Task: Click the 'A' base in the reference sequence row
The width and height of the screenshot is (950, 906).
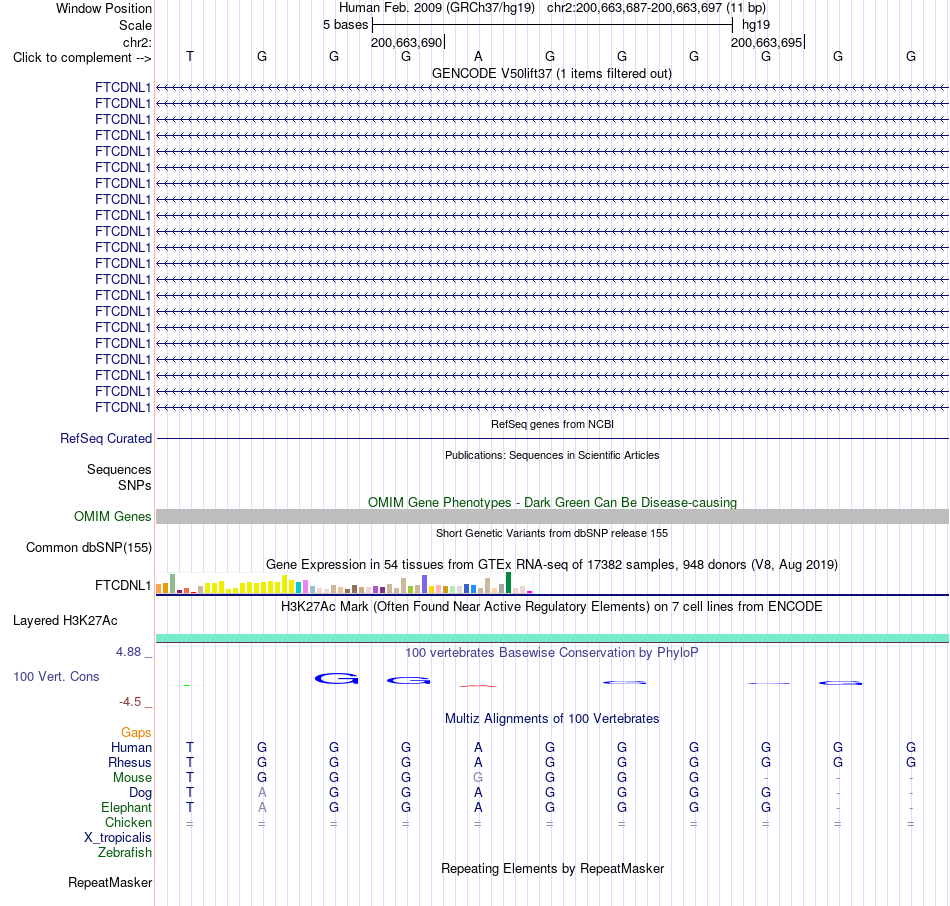Action: pos(478,56)
